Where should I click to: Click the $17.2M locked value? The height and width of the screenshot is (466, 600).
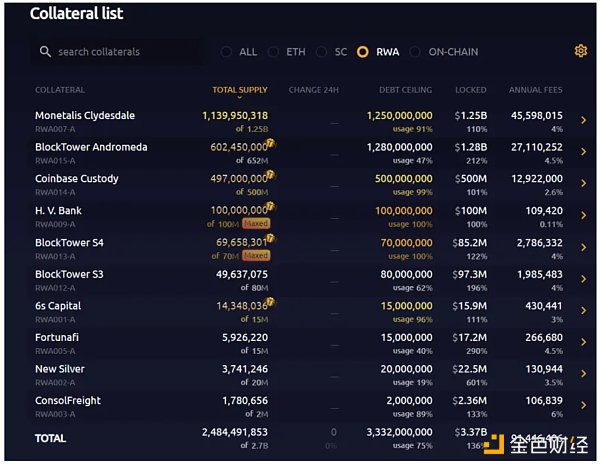[x=470, y=337]
